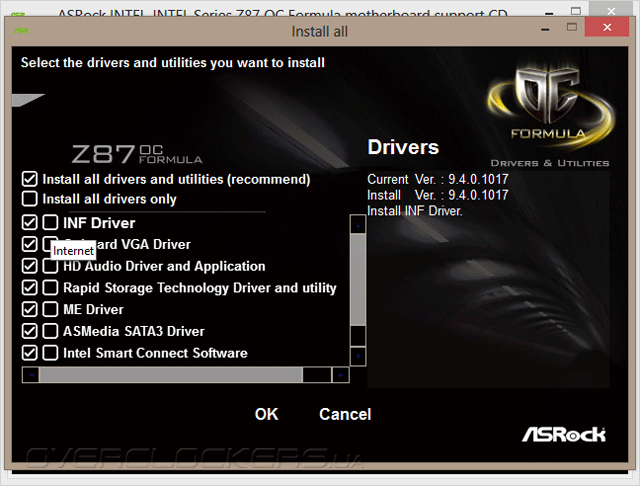This screenshot has width=640, height=486.
Task: Enable Install all drivers and utilities checkbox
Action: coord(29,179)
